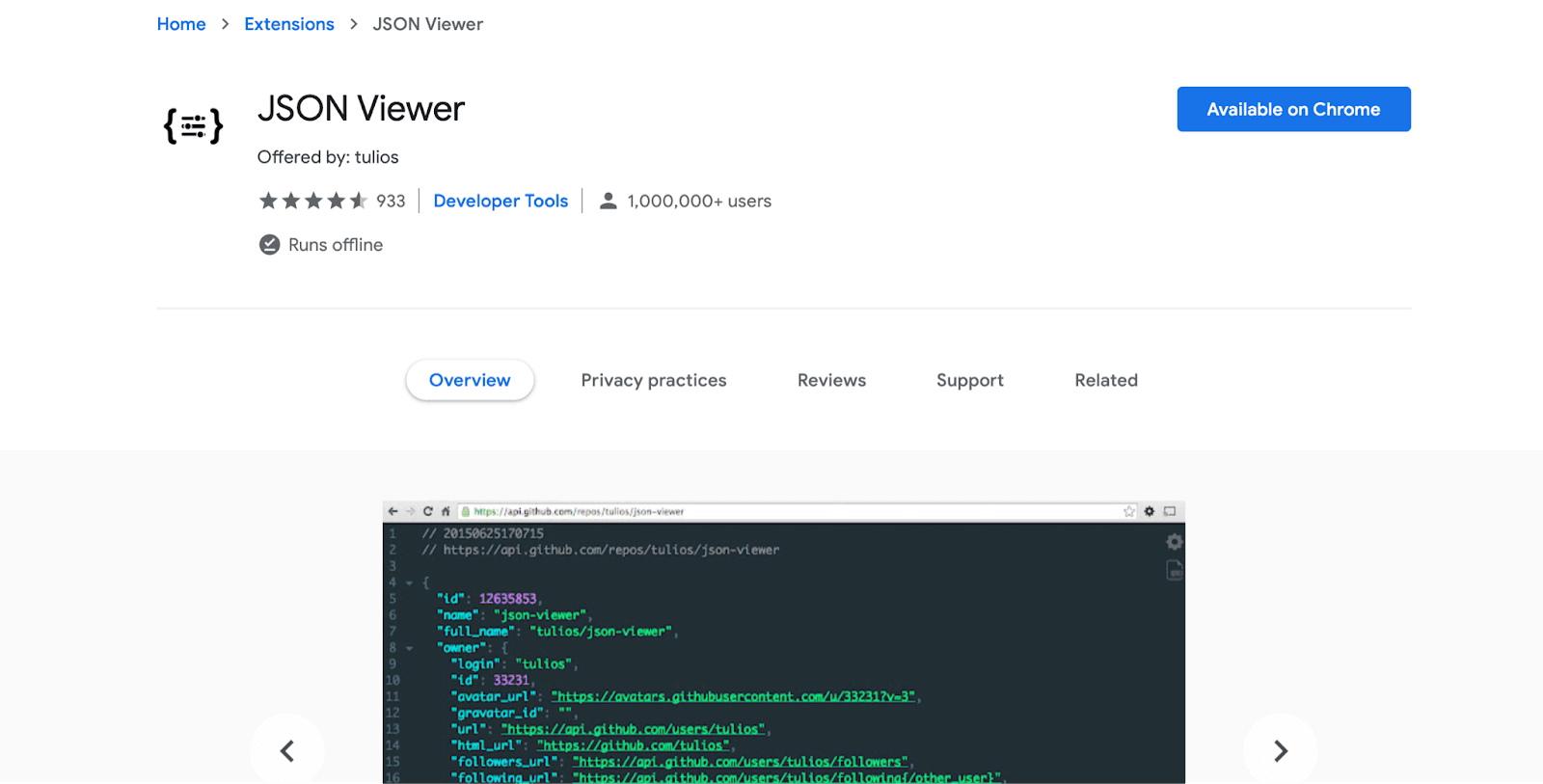Image resolution: width=1543 pixels, height=784 pixels.
Task: Click the JSON Viewer title heading
Action: [x=361, y=109]
